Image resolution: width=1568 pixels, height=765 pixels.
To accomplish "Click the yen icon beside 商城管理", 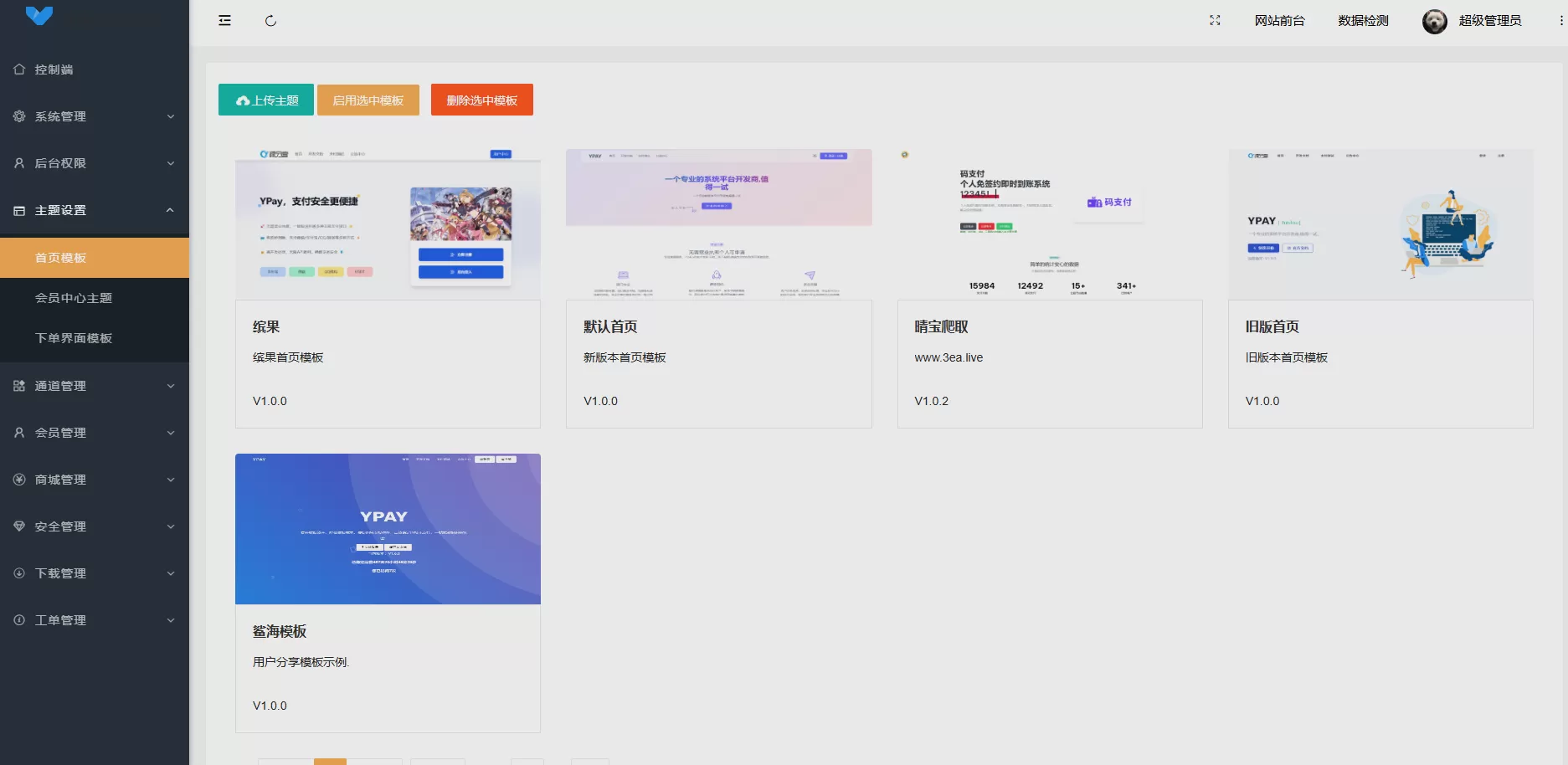I will [19, 480].
